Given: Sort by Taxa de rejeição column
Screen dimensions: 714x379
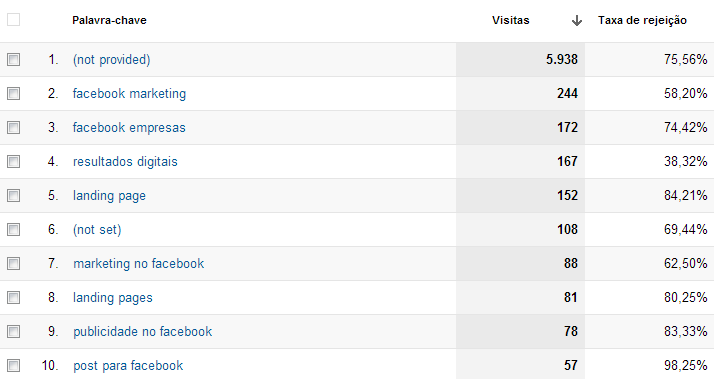Looking at the screenshot, I should pyautogui.click(x=642, y=20).
